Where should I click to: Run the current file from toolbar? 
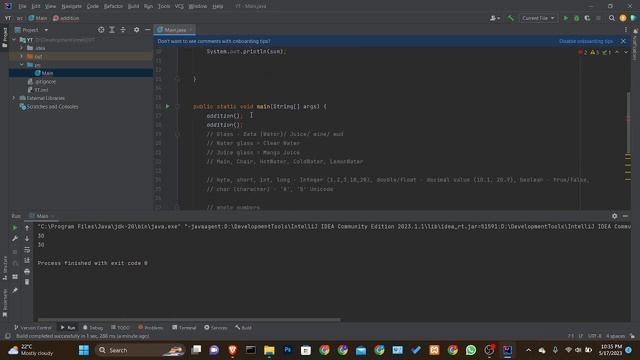565,18
